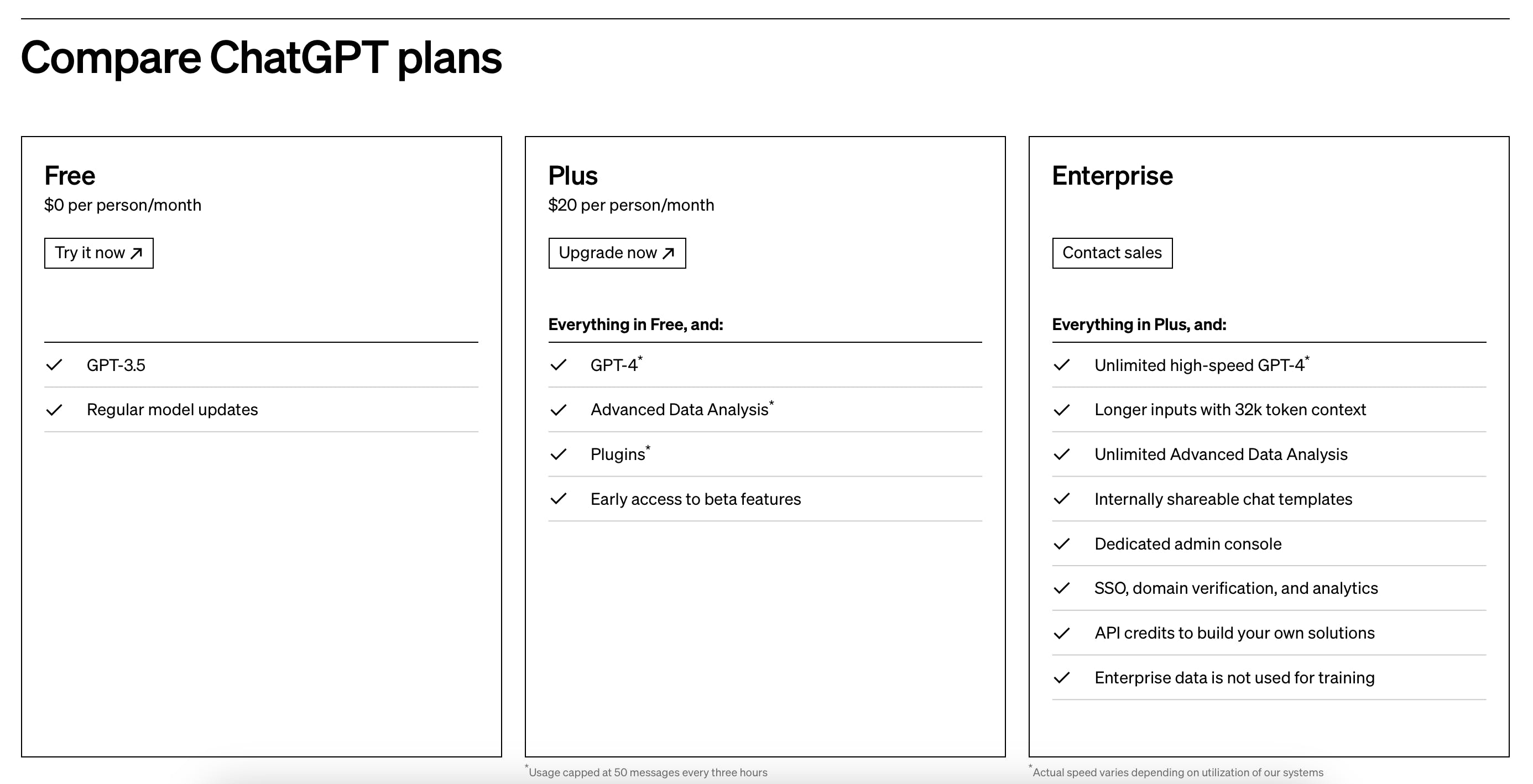The width and height of the screenshot is (1533, 784).
Task: Click Longer inputs with 32k token context
Action: pyautogui.click(x=1230, y=410)
